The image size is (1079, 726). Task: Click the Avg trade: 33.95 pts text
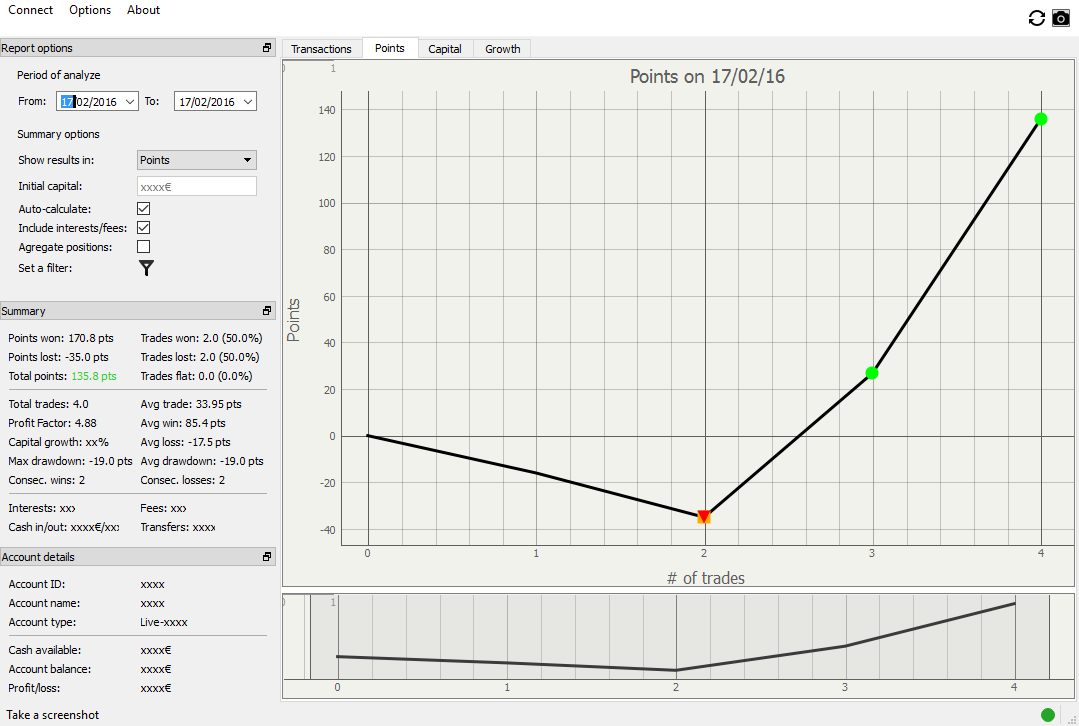tap(191, 403)
